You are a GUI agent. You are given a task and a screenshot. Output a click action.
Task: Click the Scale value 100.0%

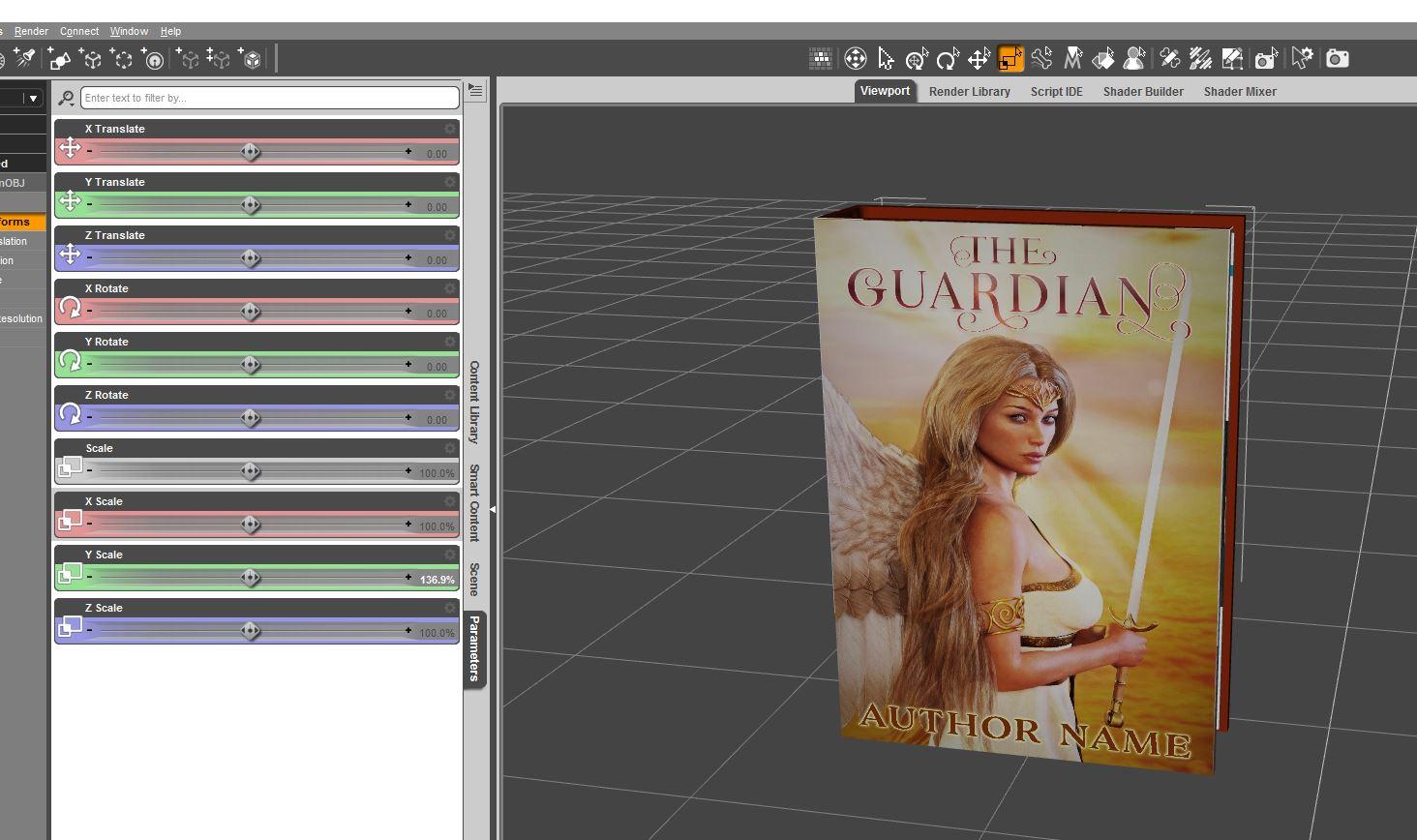[x=437, y=473]
